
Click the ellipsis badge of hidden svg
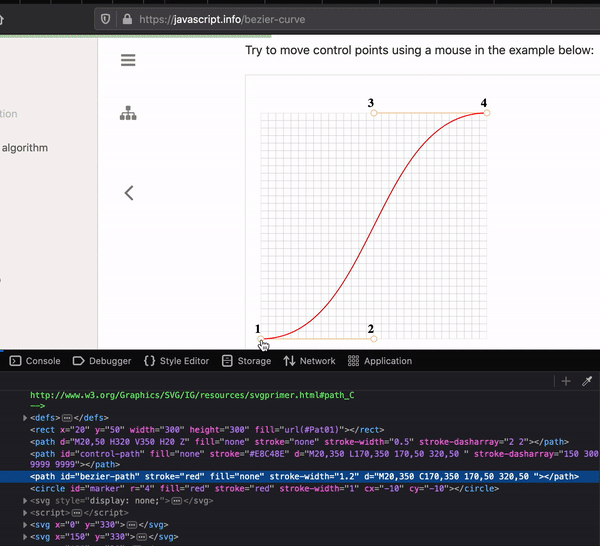pos(176,501)
